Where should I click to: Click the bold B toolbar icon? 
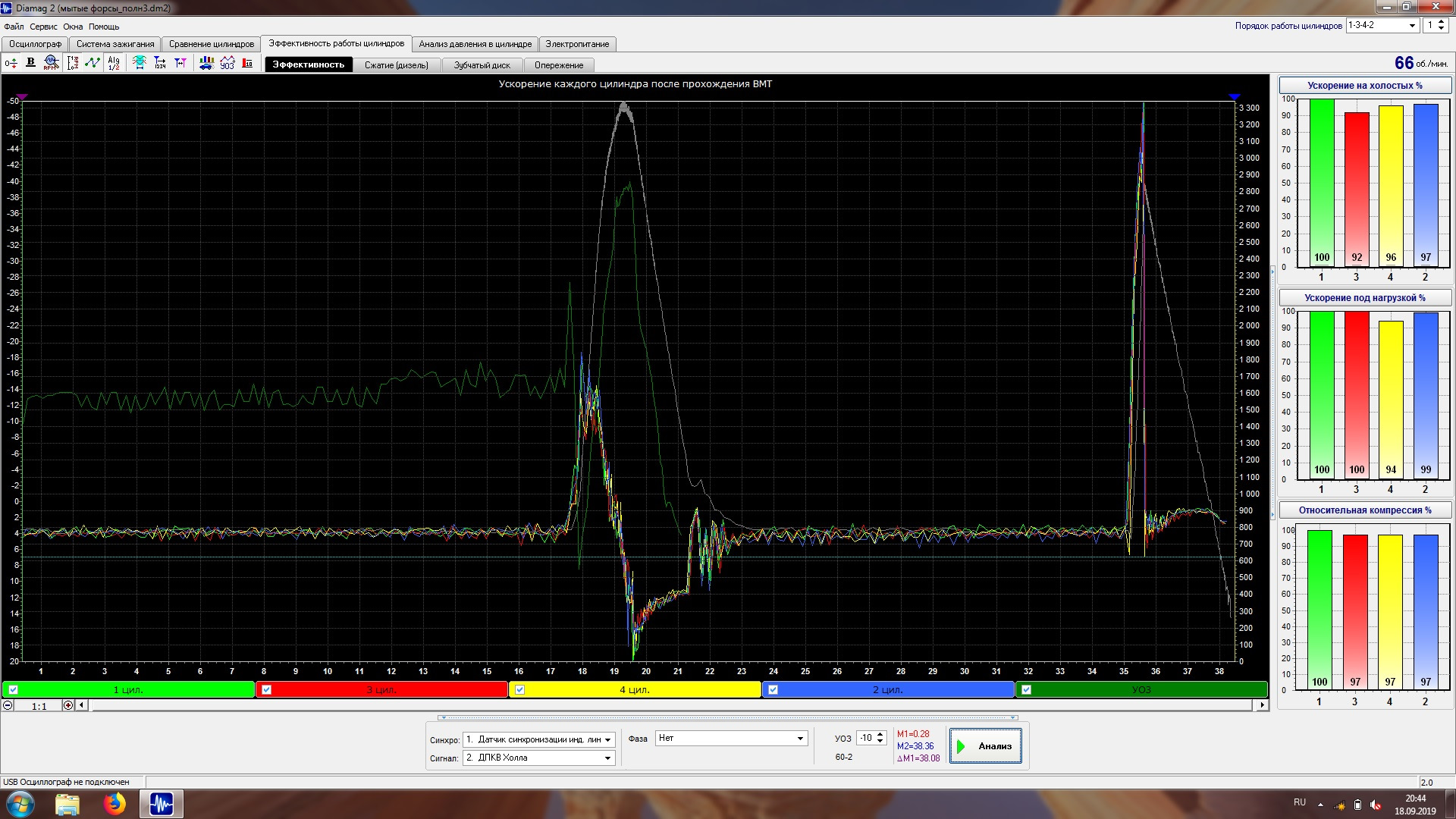(x=30, y=63)
